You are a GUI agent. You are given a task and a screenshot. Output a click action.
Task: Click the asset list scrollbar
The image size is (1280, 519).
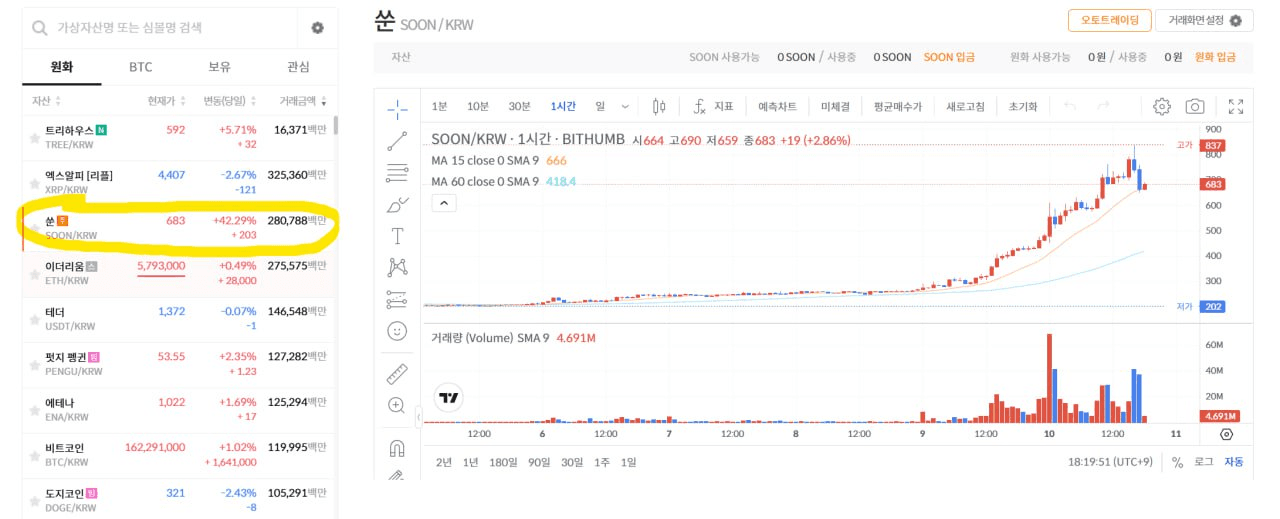click(x=335, y=126)
